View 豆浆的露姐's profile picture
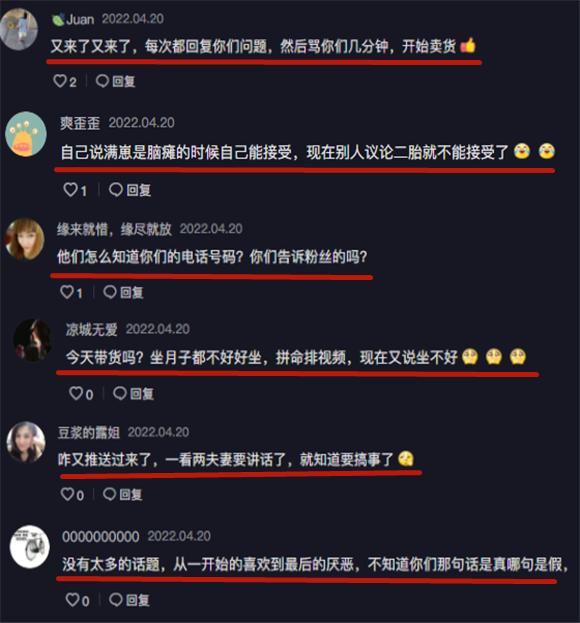580x623 pixels. click(x=26, y=442)
